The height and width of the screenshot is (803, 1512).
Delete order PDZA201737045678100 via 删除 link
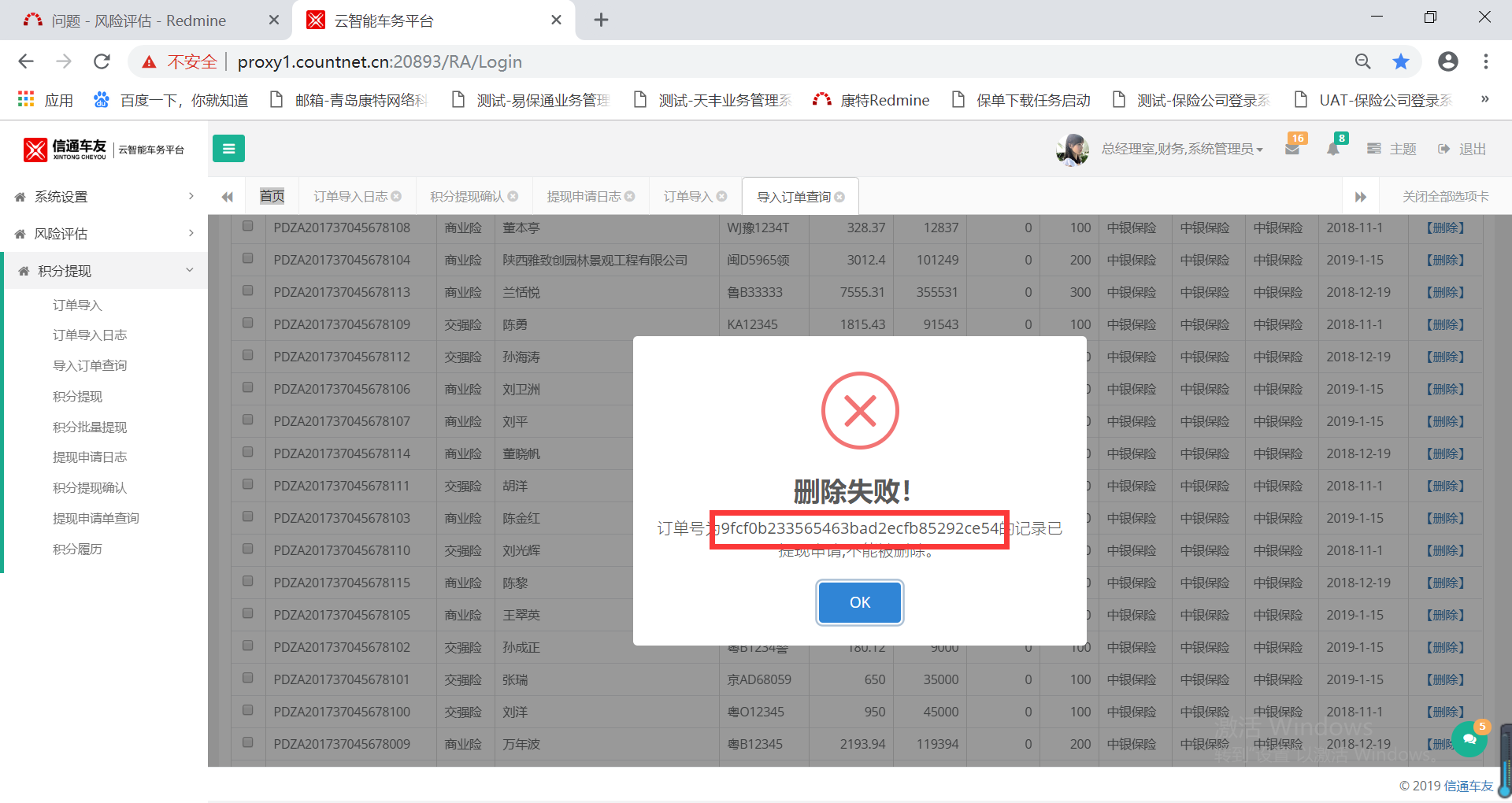1446,712
